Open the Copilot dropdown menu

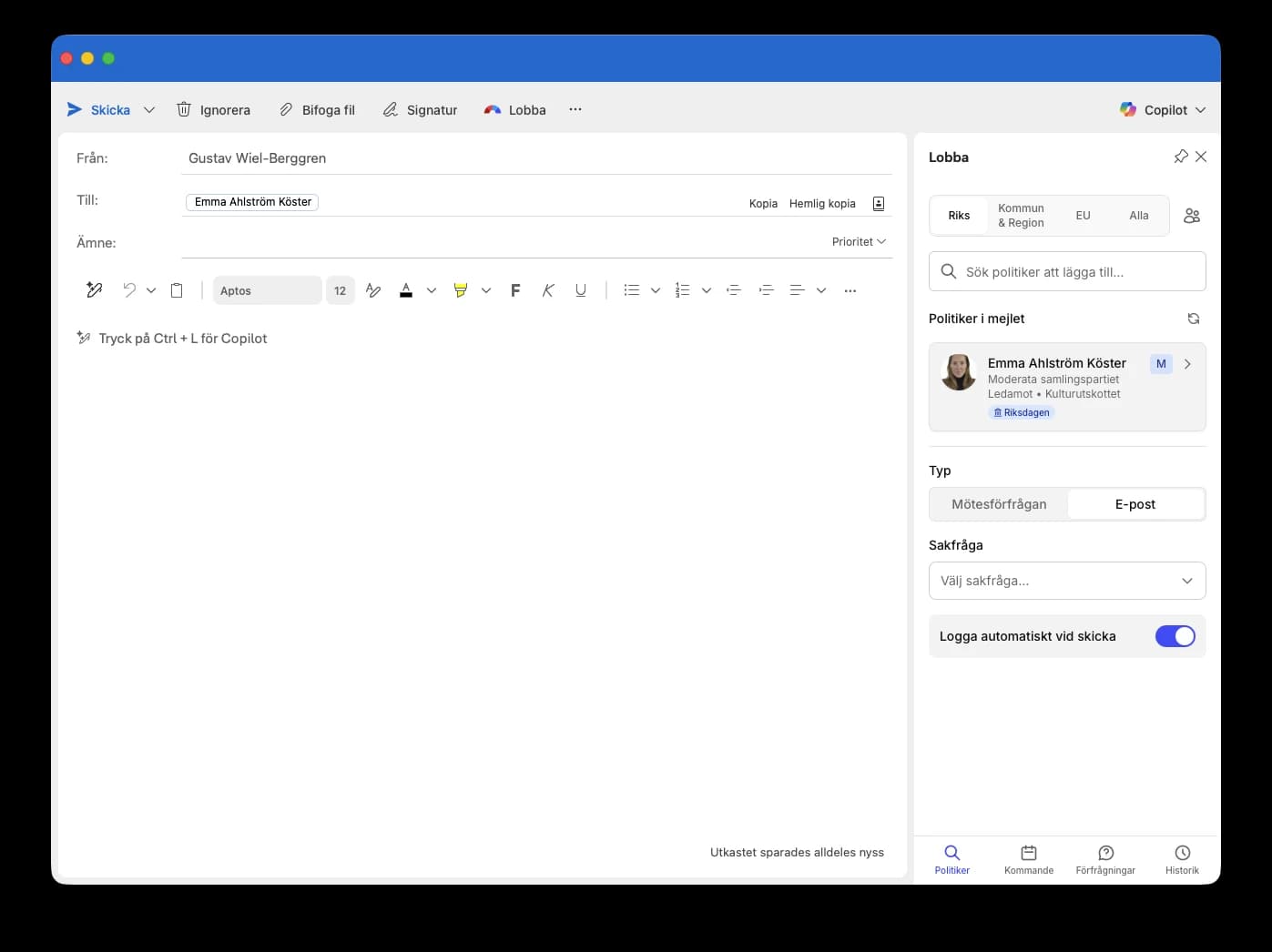[x=1163, y=110]
